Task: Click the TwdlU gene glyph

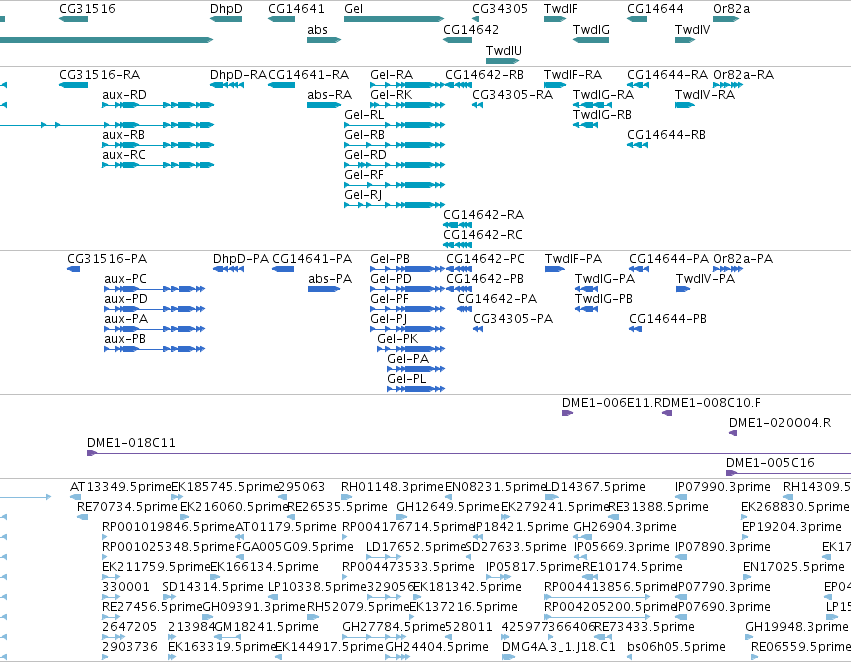Action: 503,61
